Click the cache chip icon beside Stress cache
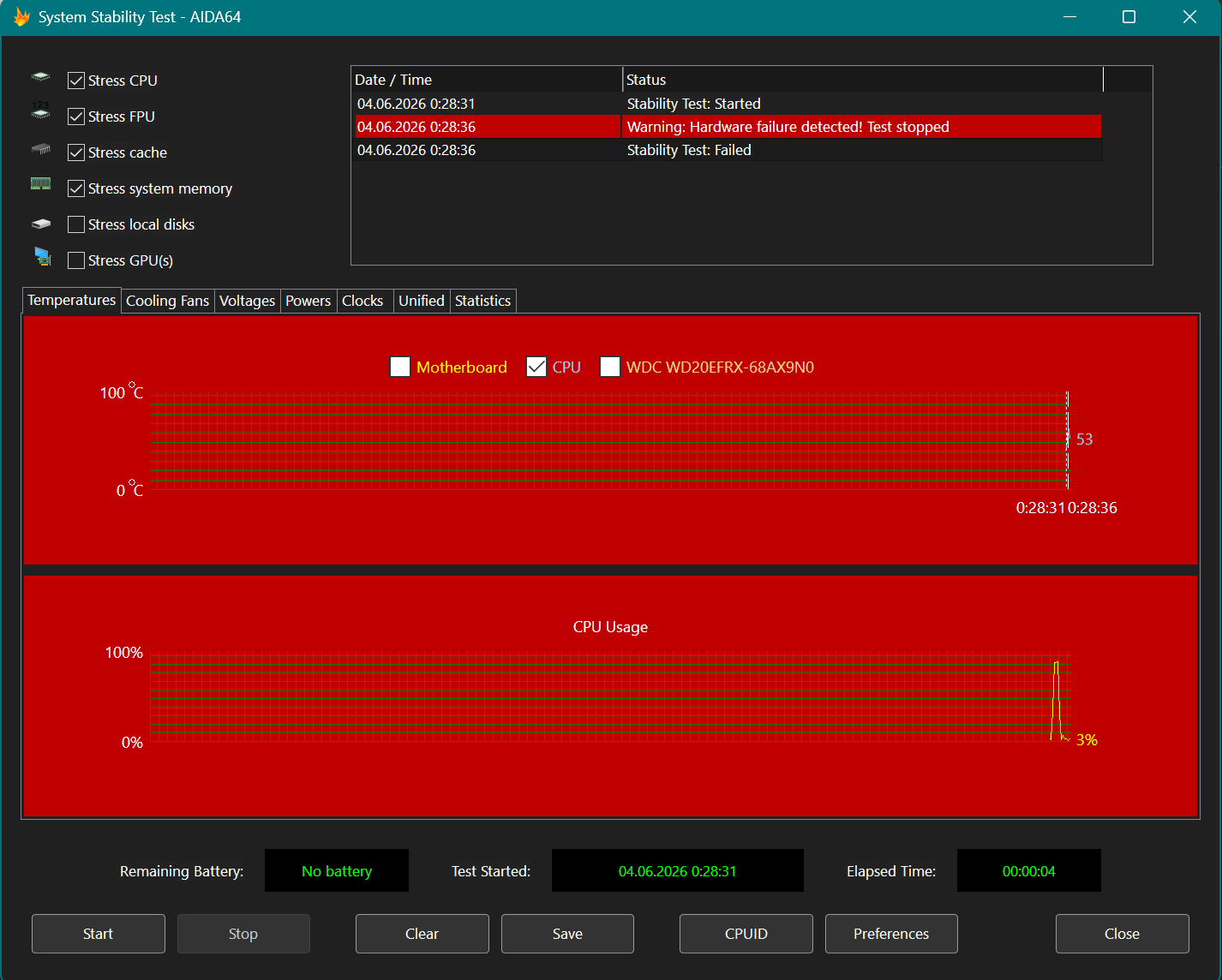Viewport: 1222px width, 980px height. (x=40, y=149)
